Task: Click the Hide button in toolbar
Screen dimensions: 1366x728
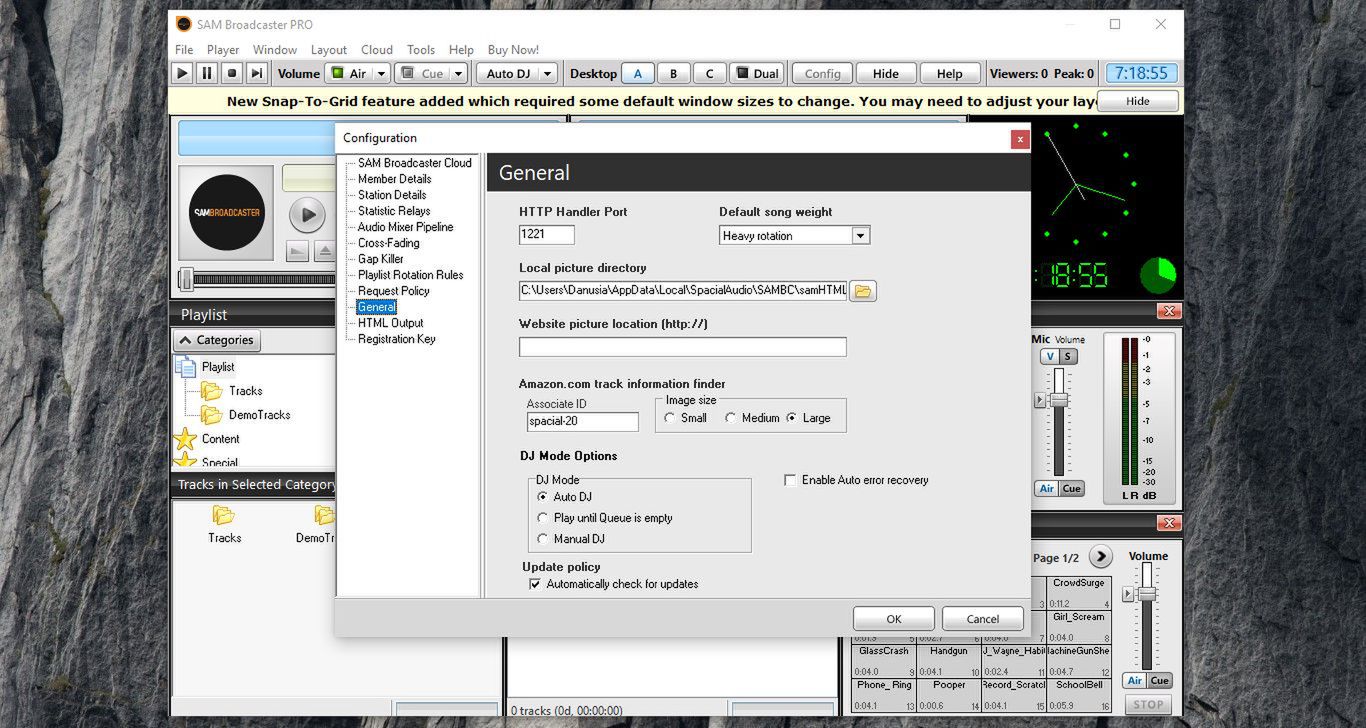Action: click(x=886, y=73)
